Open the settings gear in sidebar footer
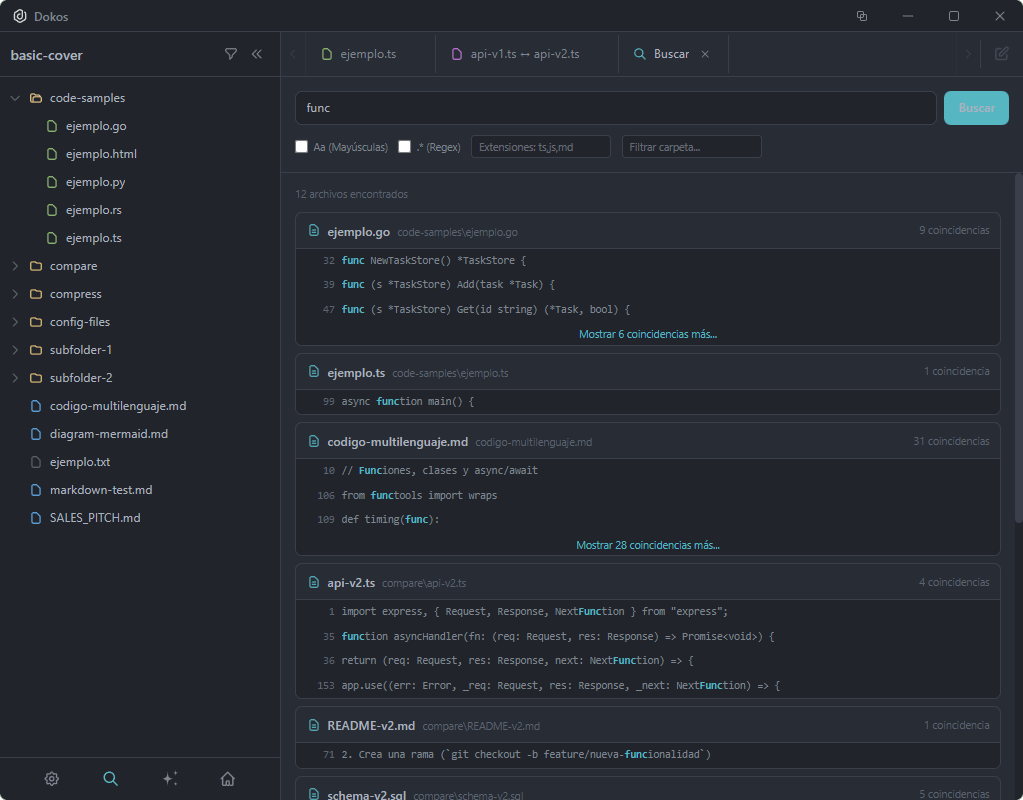Screen dimensions: 1023x800 pos(52,779)
